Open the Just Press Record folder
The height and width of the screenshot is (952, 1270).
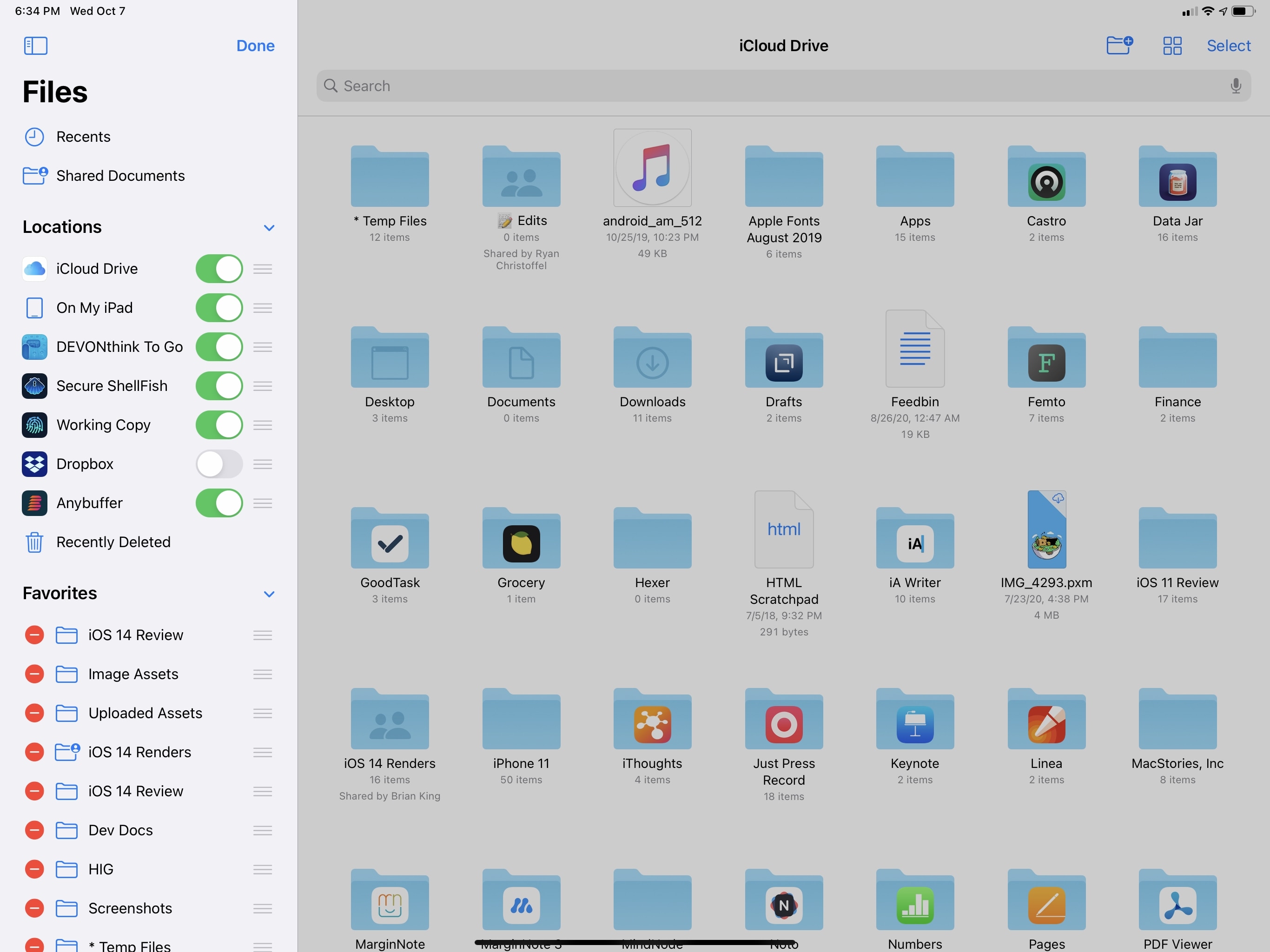click(x=784, y=719)
